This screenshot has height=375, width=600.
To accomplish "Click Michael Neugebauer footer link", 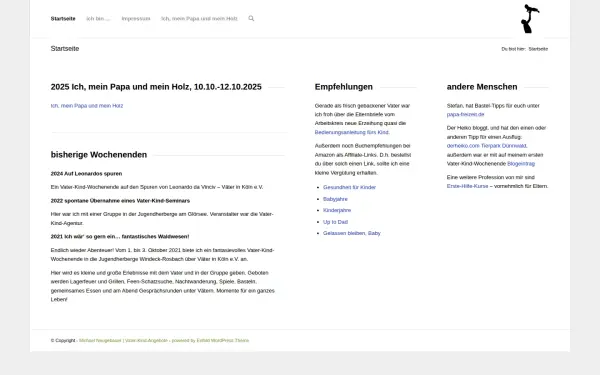I will pos(100,341).
